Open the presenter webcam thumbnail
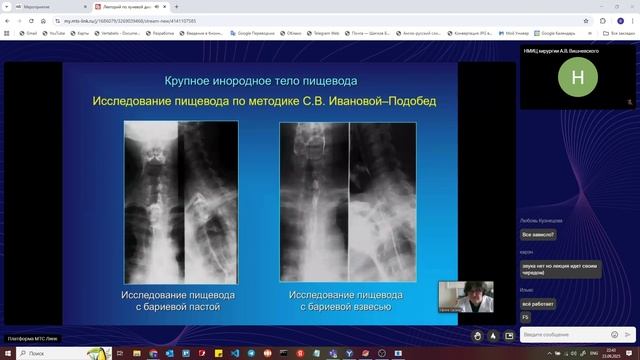 pos(466,297)
